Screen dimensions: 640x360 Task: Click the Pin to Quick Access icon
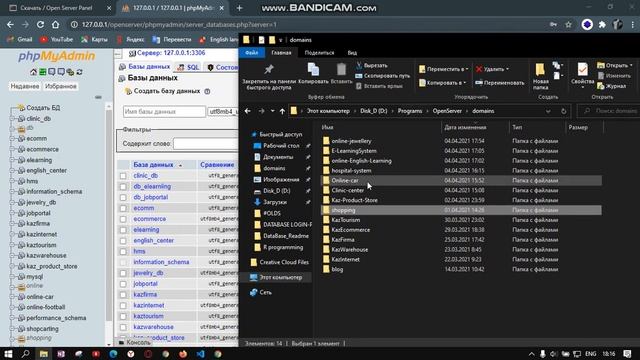tap(269, 69)
